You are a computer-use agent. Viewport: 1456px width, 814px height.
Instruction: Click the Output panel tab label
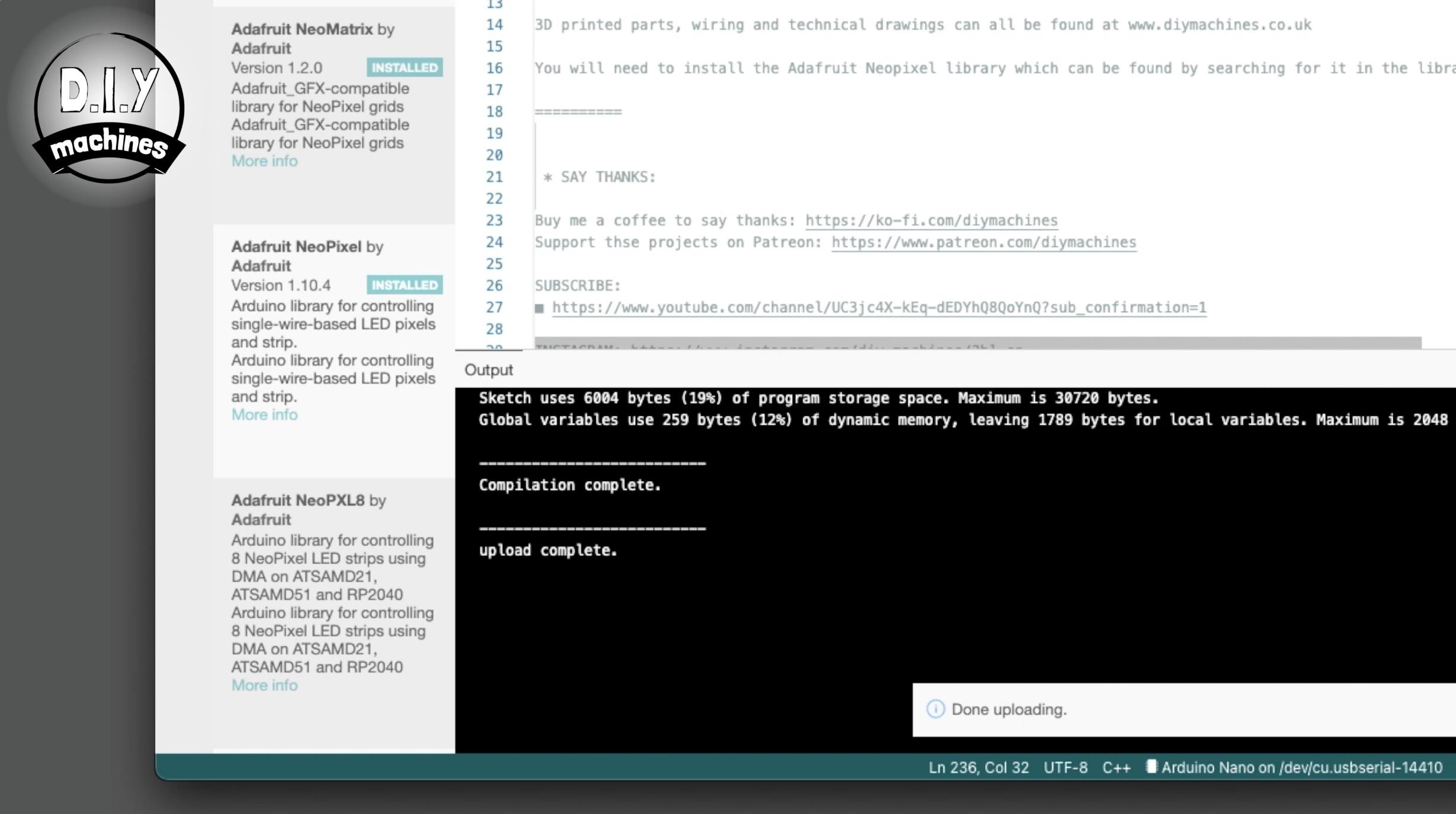point(488,370)
